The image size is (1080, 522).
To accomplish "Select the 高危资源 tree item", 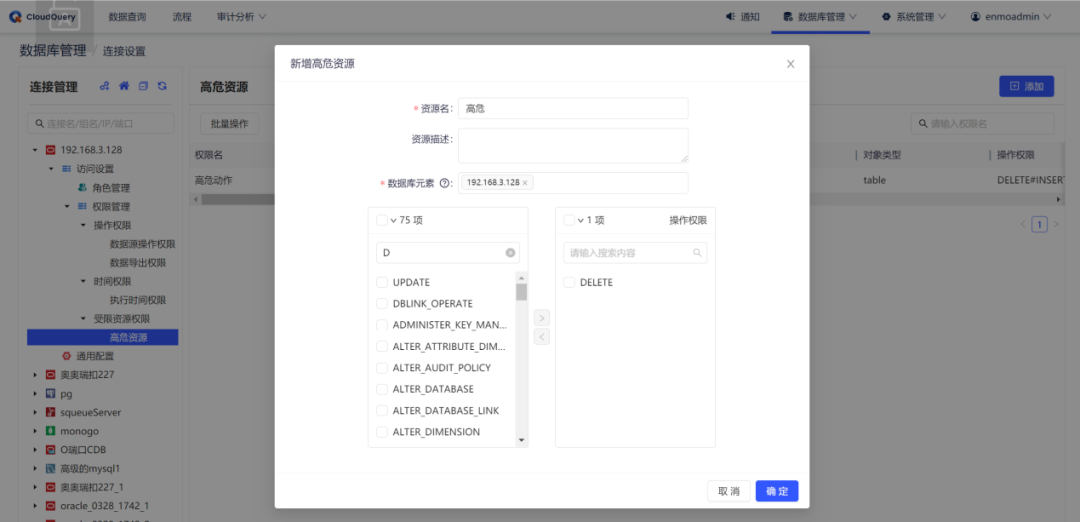I will tap(103, 337).
